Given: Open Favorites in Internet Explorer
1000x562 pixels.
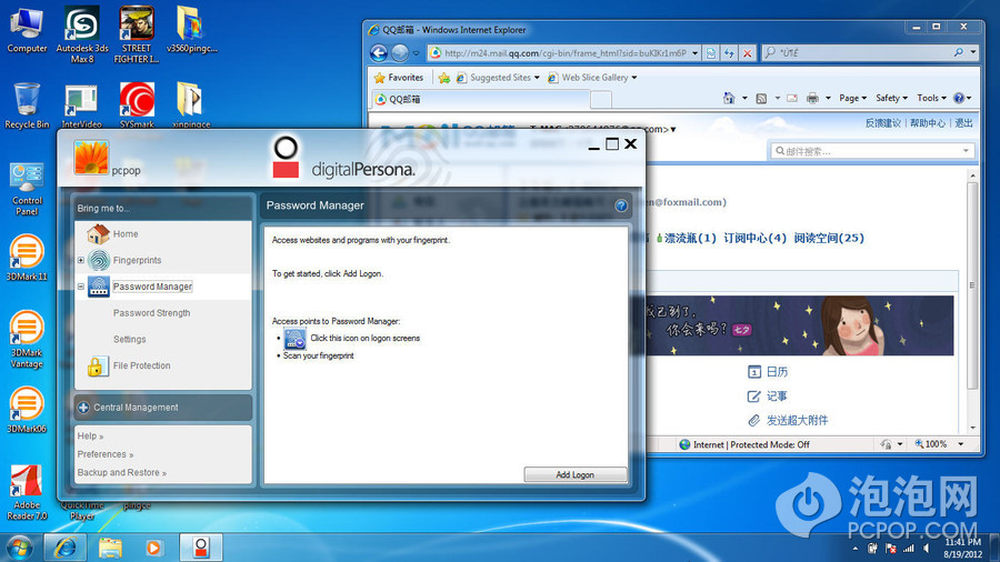Looking at the screenshot, I should point(399,77).
